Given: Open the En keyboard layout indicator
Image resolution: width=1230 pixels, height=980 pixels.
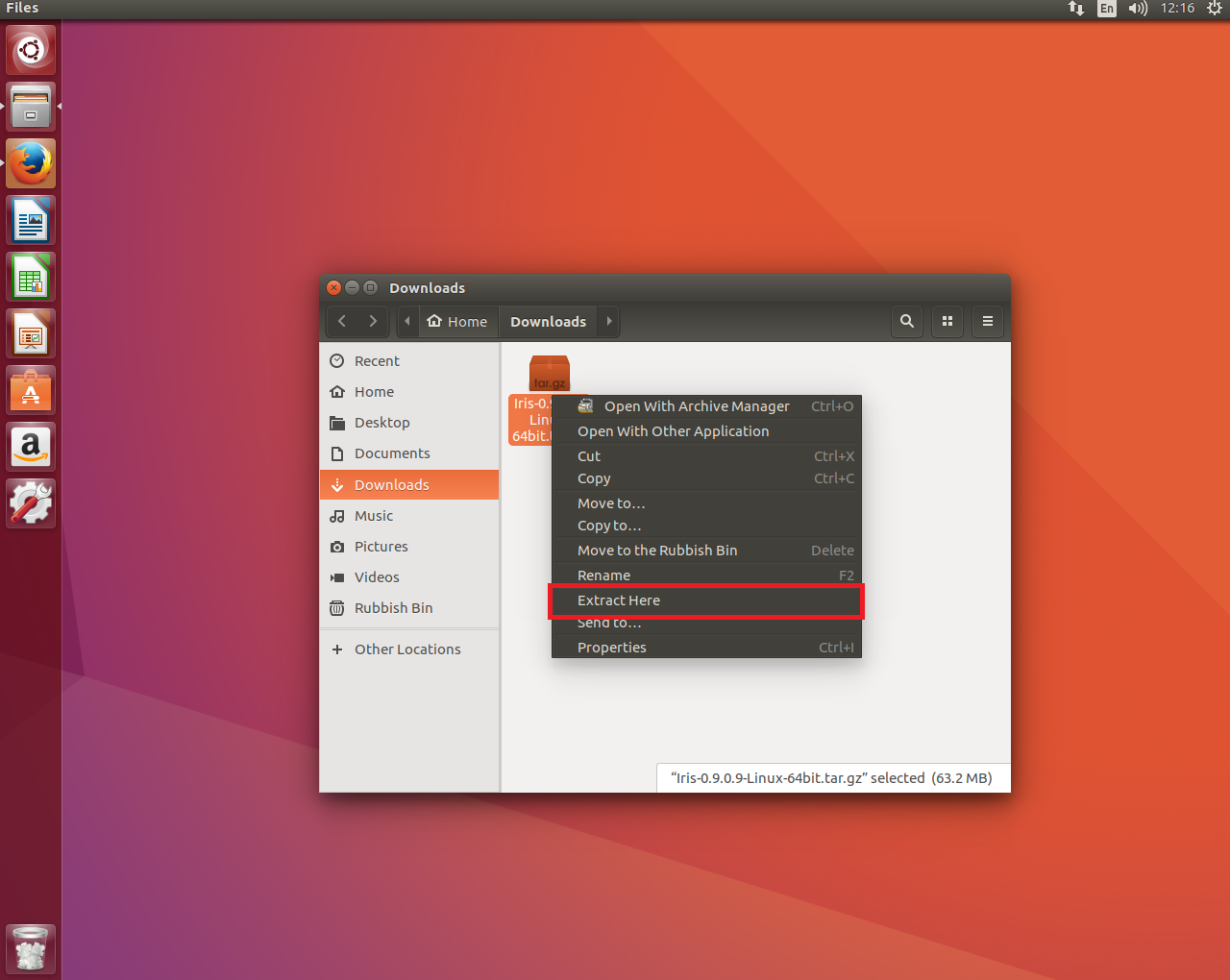Looking at the screenshot, I should pos(1107,9).
